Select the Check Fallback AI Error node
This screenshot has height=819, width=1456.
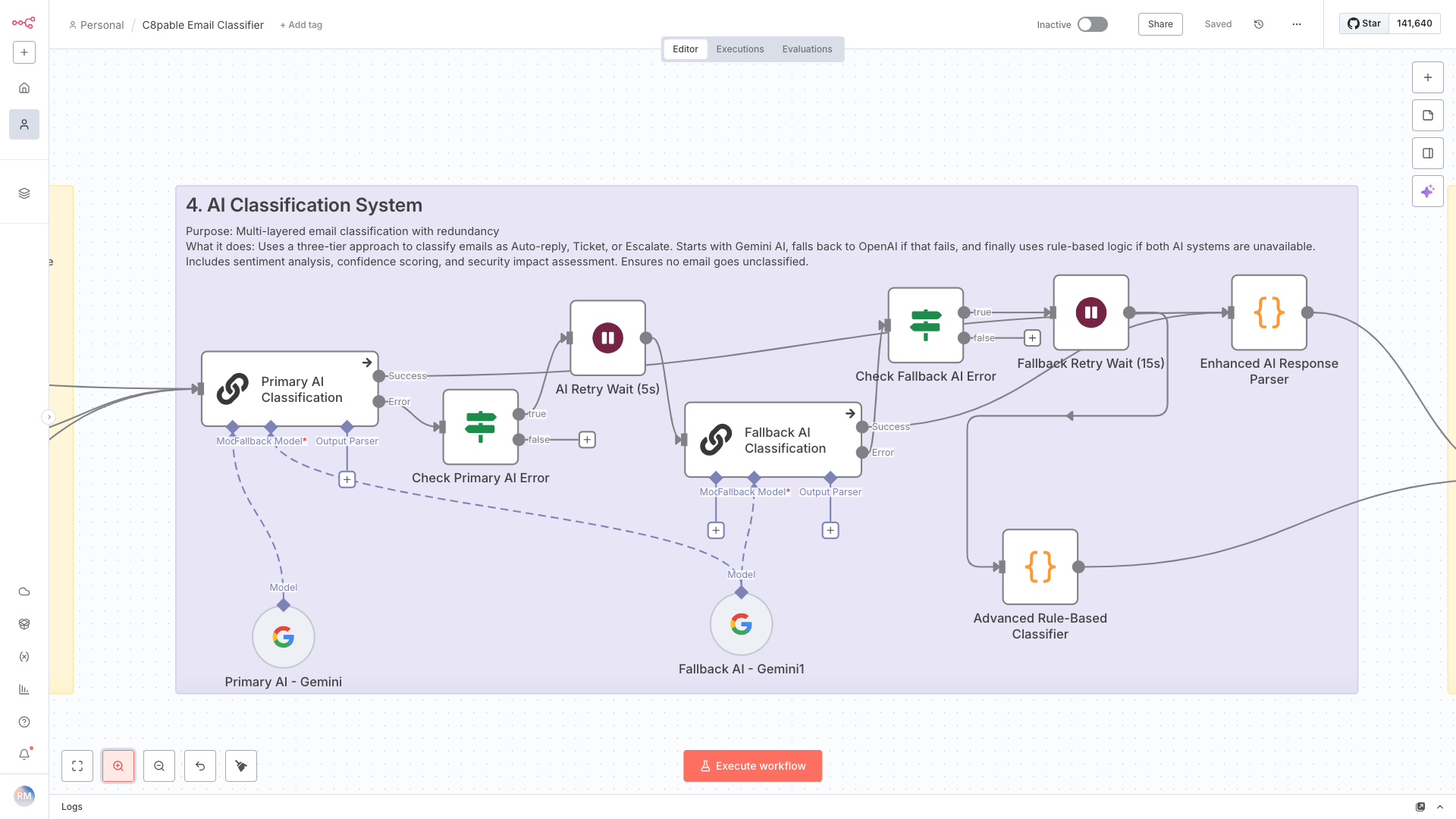point(926,325)
